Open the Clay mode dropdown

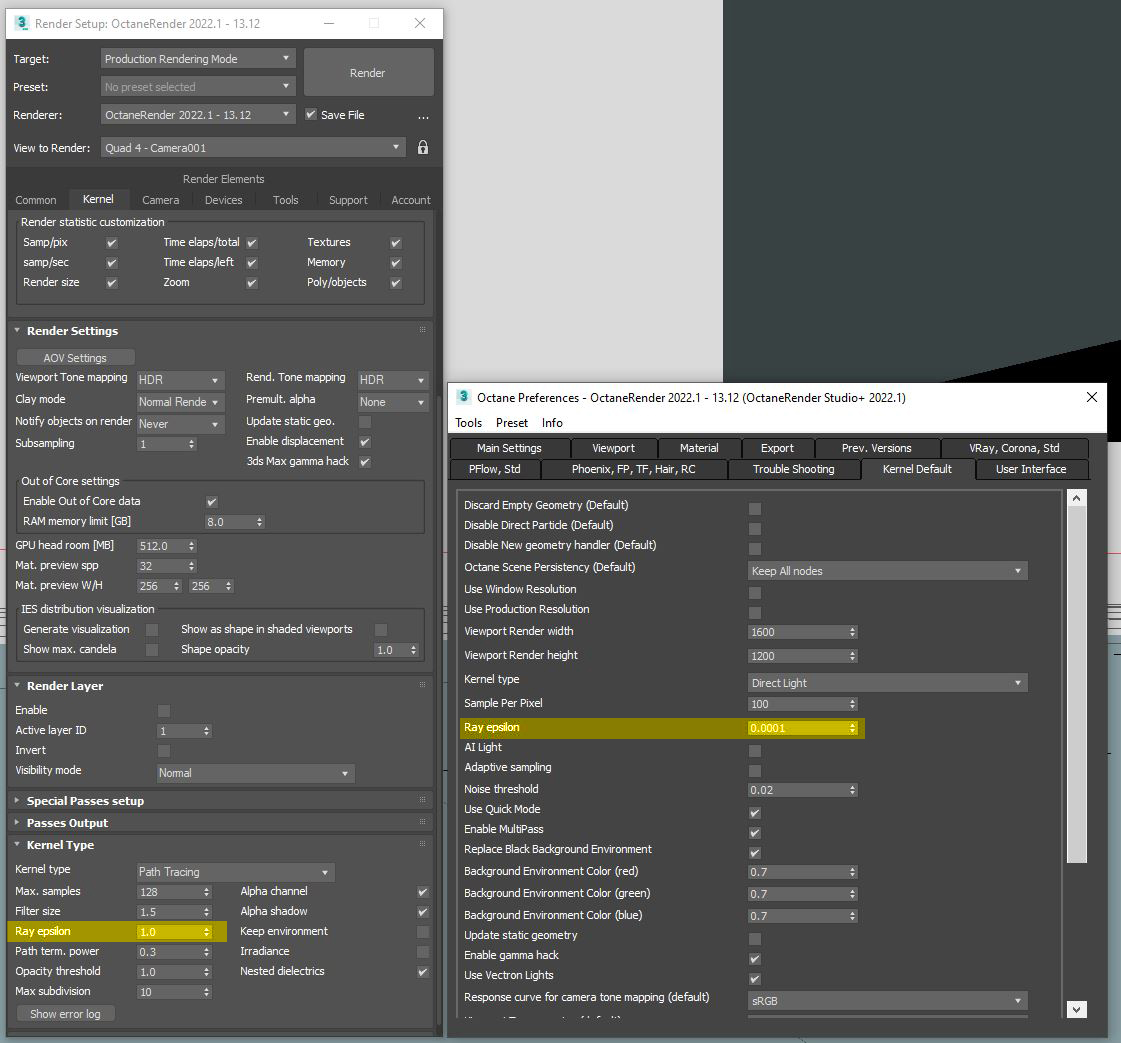[180, 402]
